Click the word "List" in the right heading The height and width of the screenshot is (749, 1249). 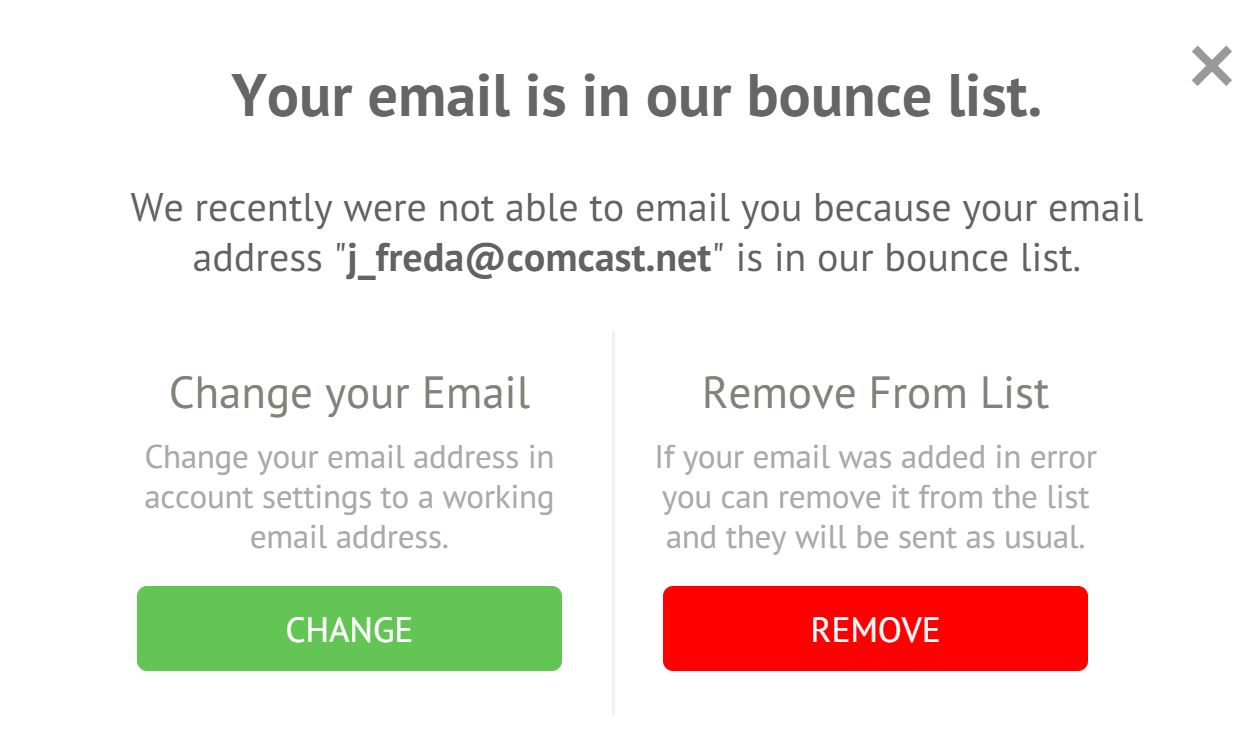click(x=1014, y=393)
